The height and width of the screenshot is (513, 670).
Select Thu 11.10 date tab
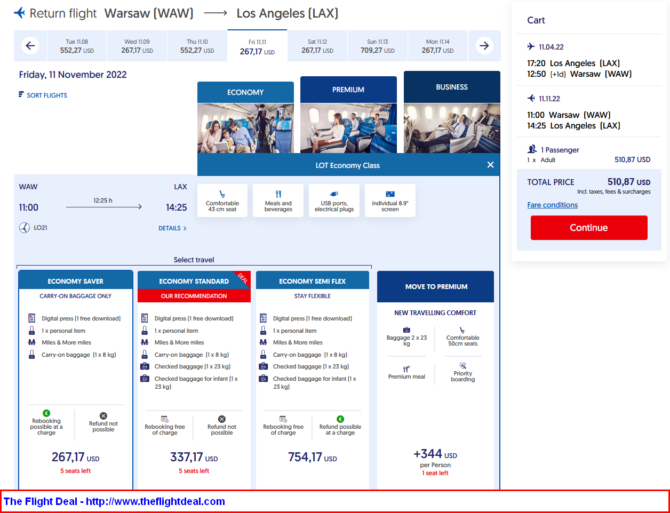(x=197, y=46)
